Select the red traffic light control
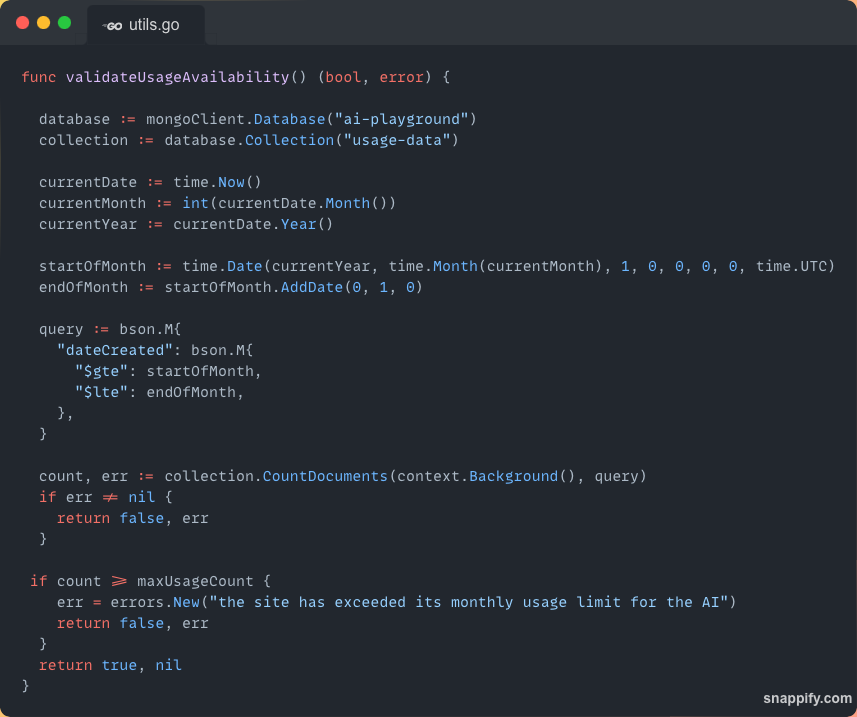The image size is (857, 717). click(22, 21)
